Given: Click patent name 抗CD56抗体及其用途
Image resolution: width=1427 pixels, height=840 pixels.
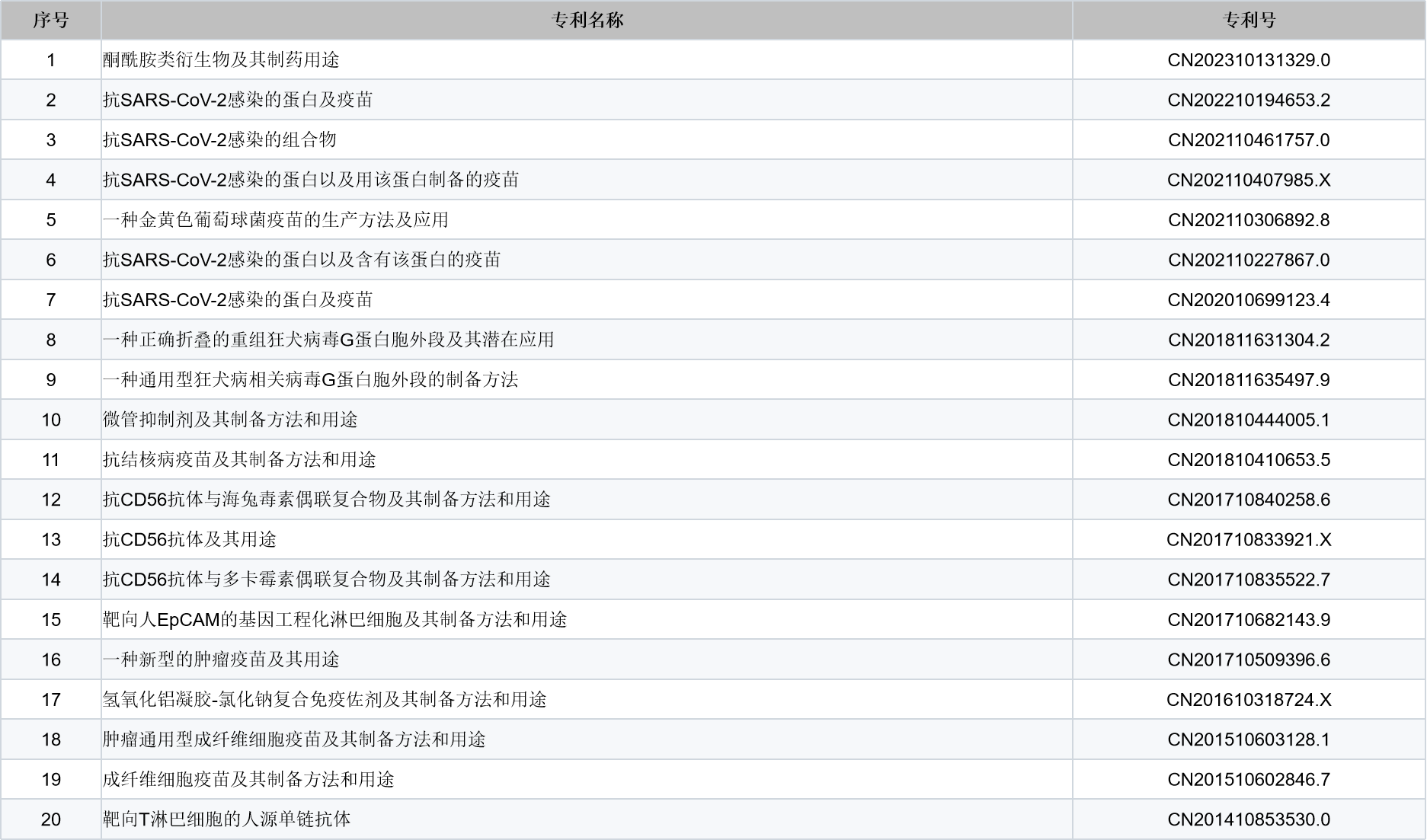Looking at the screenshot, I should click(x=190, y=540).
